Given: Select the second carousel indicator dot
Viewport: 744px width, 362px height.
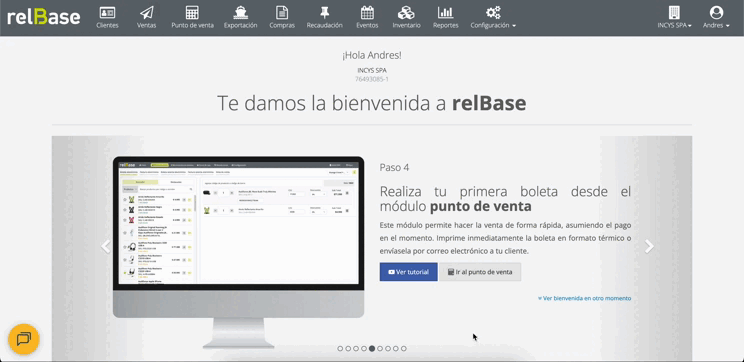Looking at the screenshot, I should tap(348, 348).
